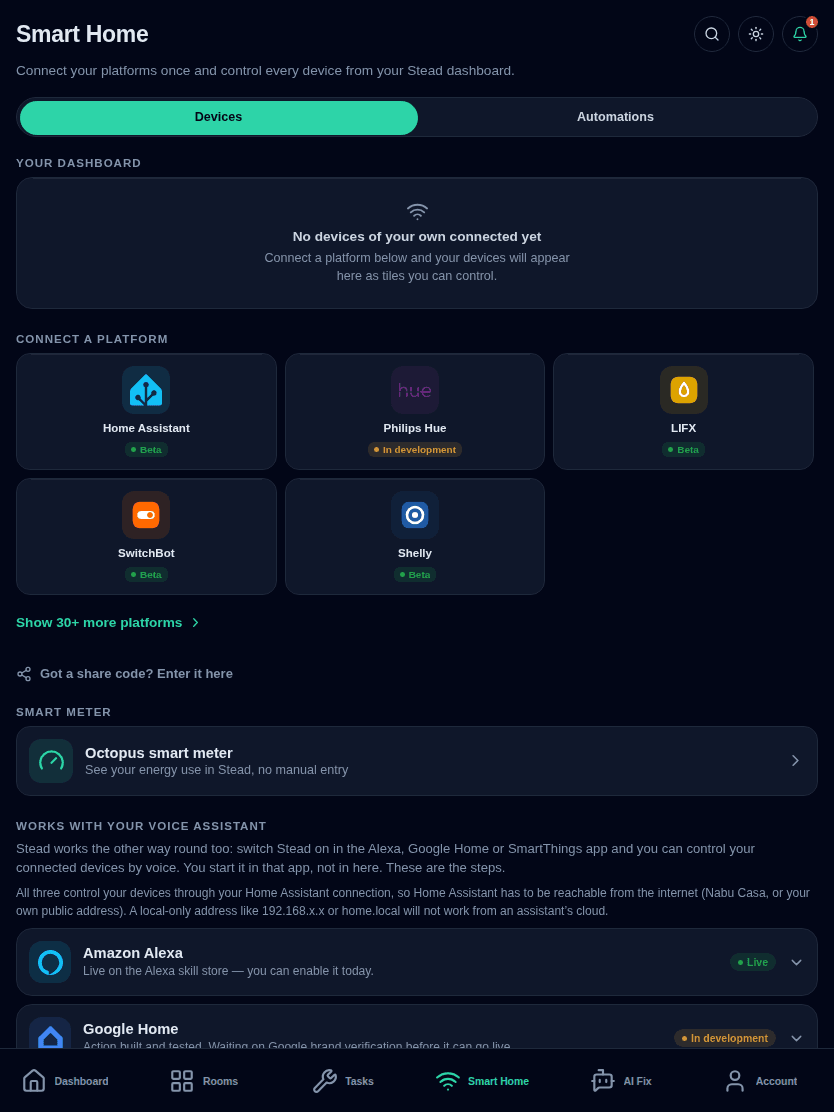The image size is (834, 1112).
Task: Switch to the Automations tab
Action: pos(615,117)
